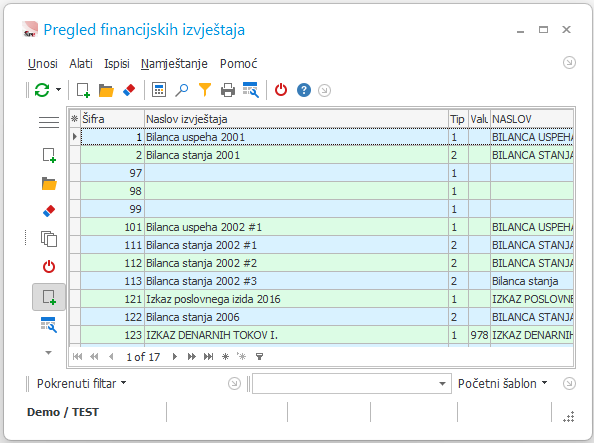Select row Bilanca stanja 2002 #1
Viewport: 594px width, 443px height.
(x=321, y=245)
